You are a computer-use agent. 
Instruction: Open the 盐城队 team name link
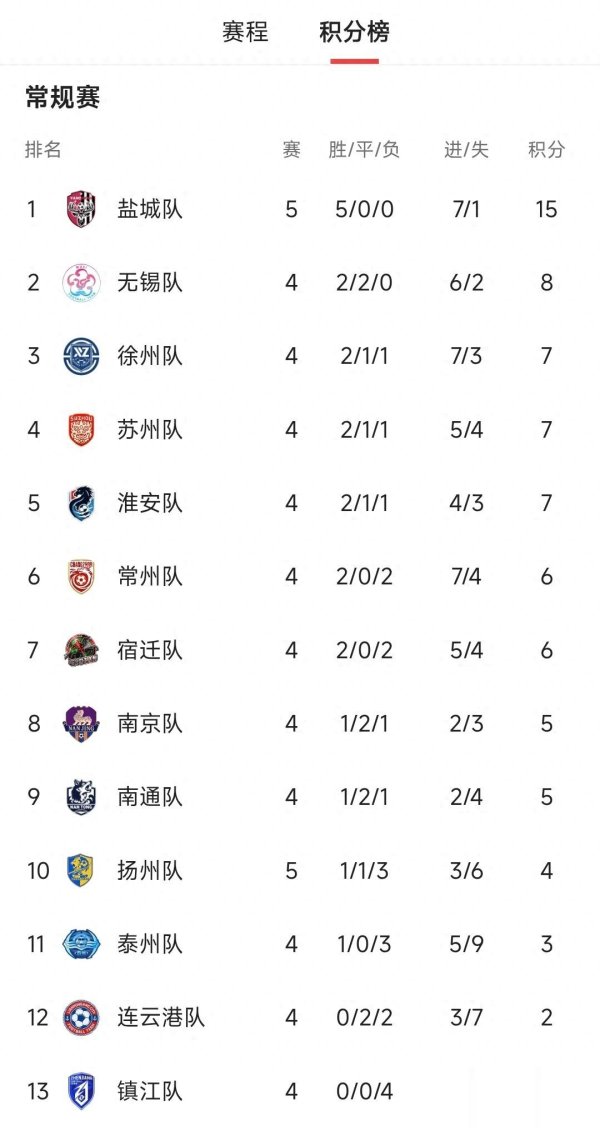point(150,209)
